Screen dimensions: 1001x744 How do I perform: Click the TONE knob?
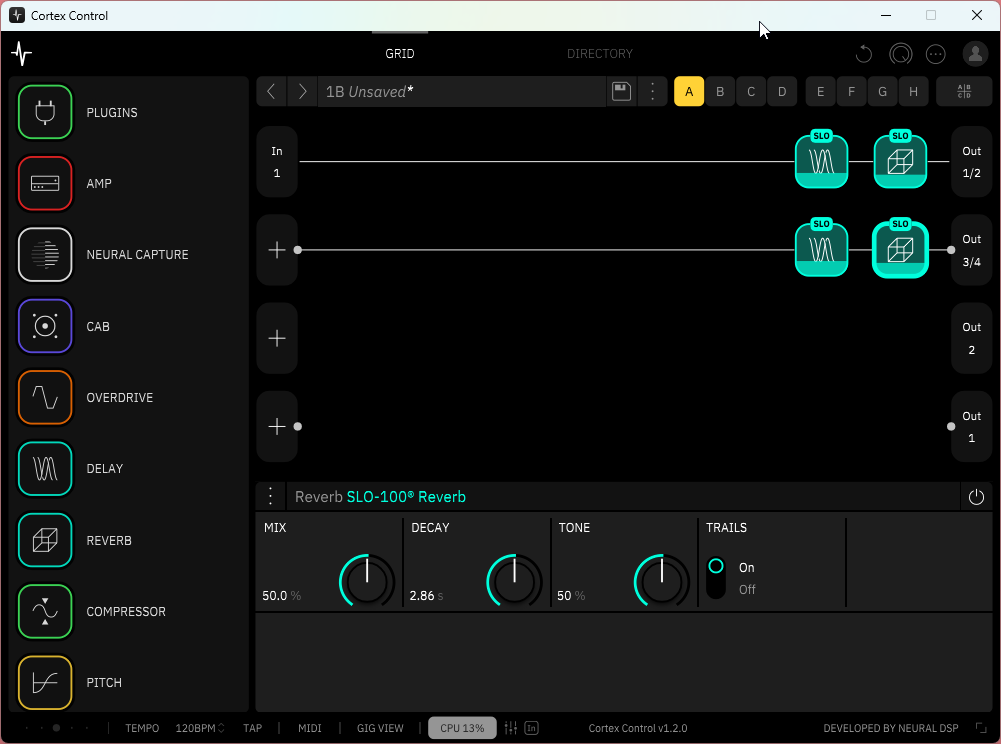pos(662,581)
